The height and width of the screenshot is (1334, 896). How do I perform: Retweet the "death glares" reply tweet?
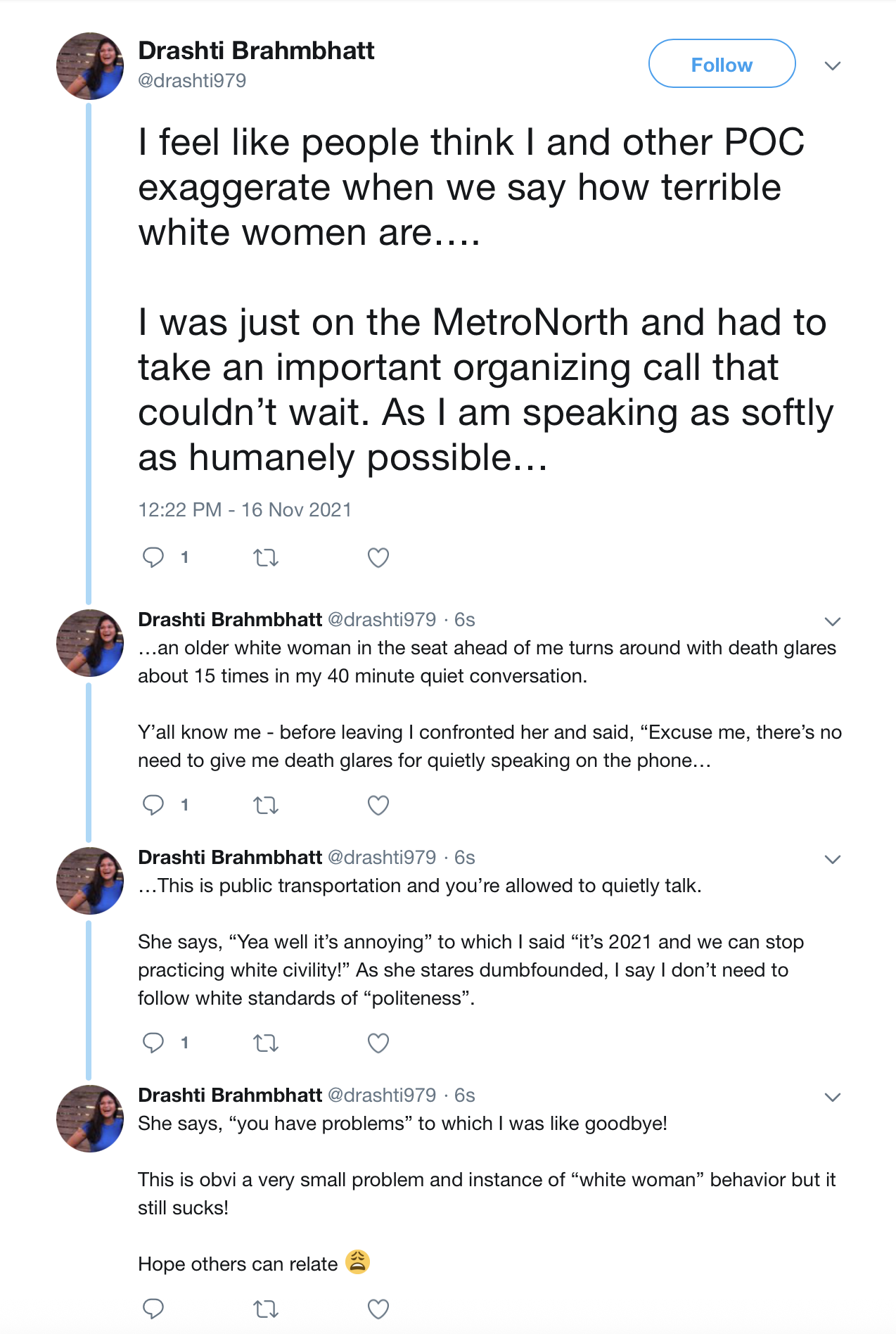(266, 805)
